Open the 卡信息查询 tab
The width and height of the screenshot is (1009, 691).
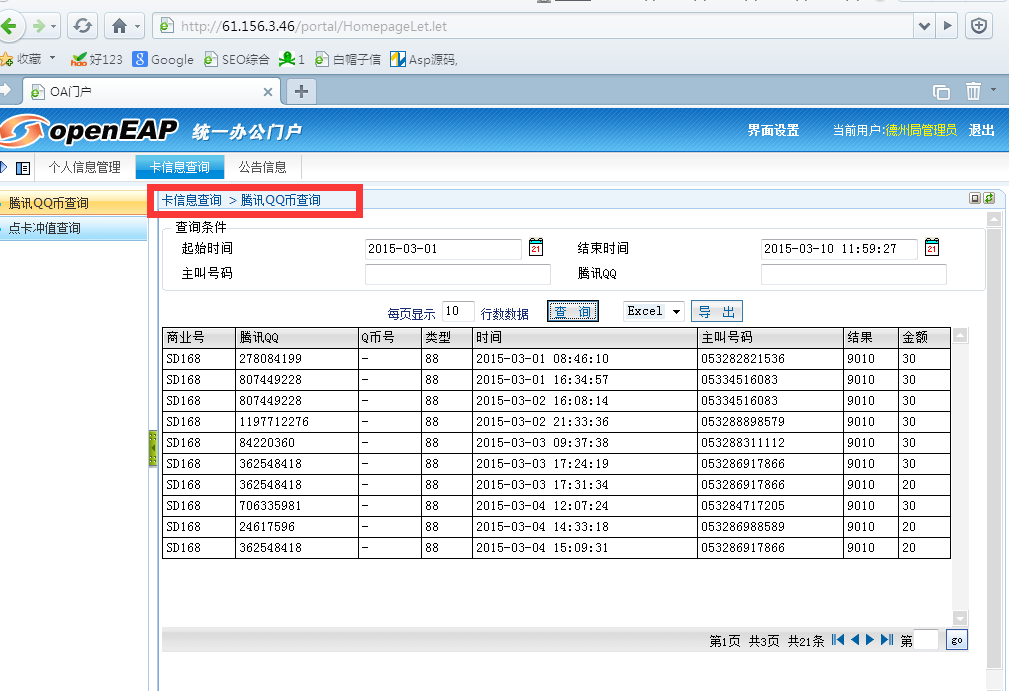pos(180,167)
